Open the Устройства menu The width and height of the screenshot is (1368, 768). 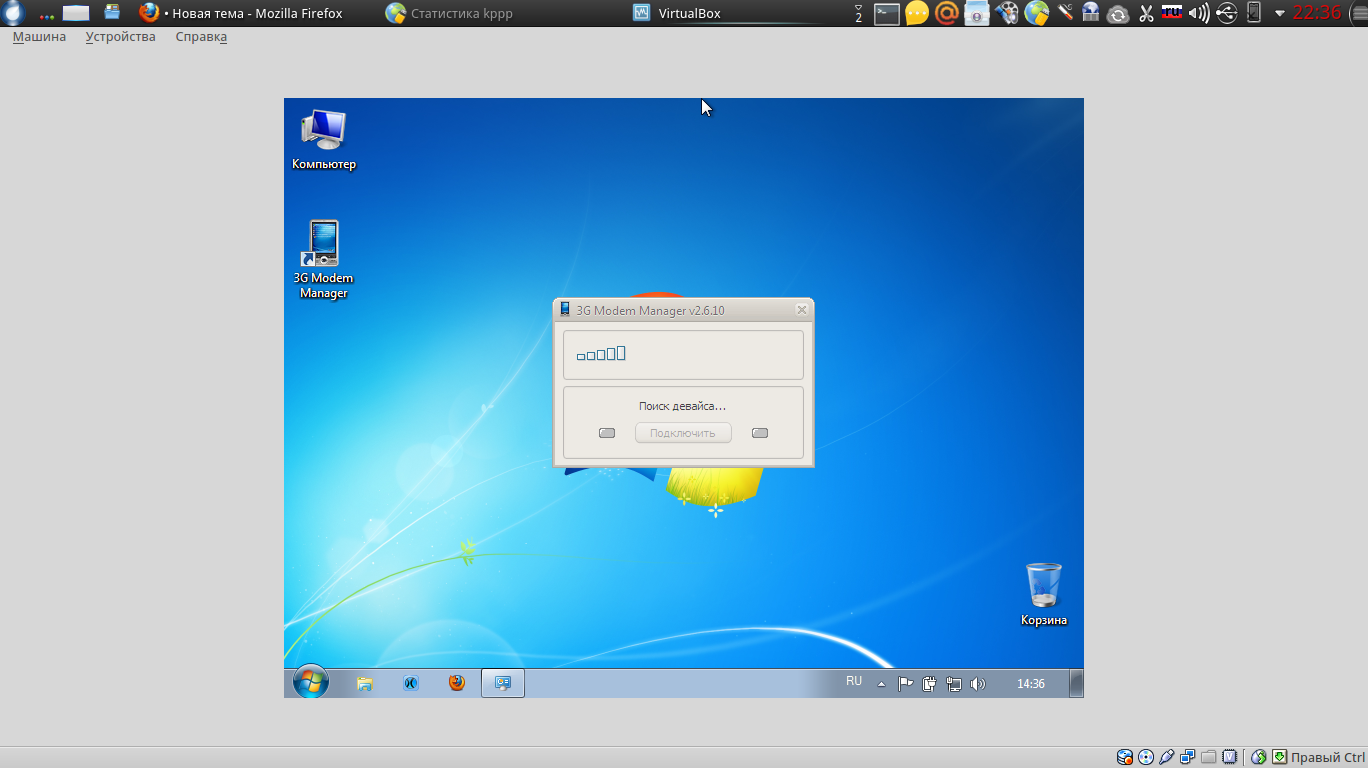pos(120,37)
